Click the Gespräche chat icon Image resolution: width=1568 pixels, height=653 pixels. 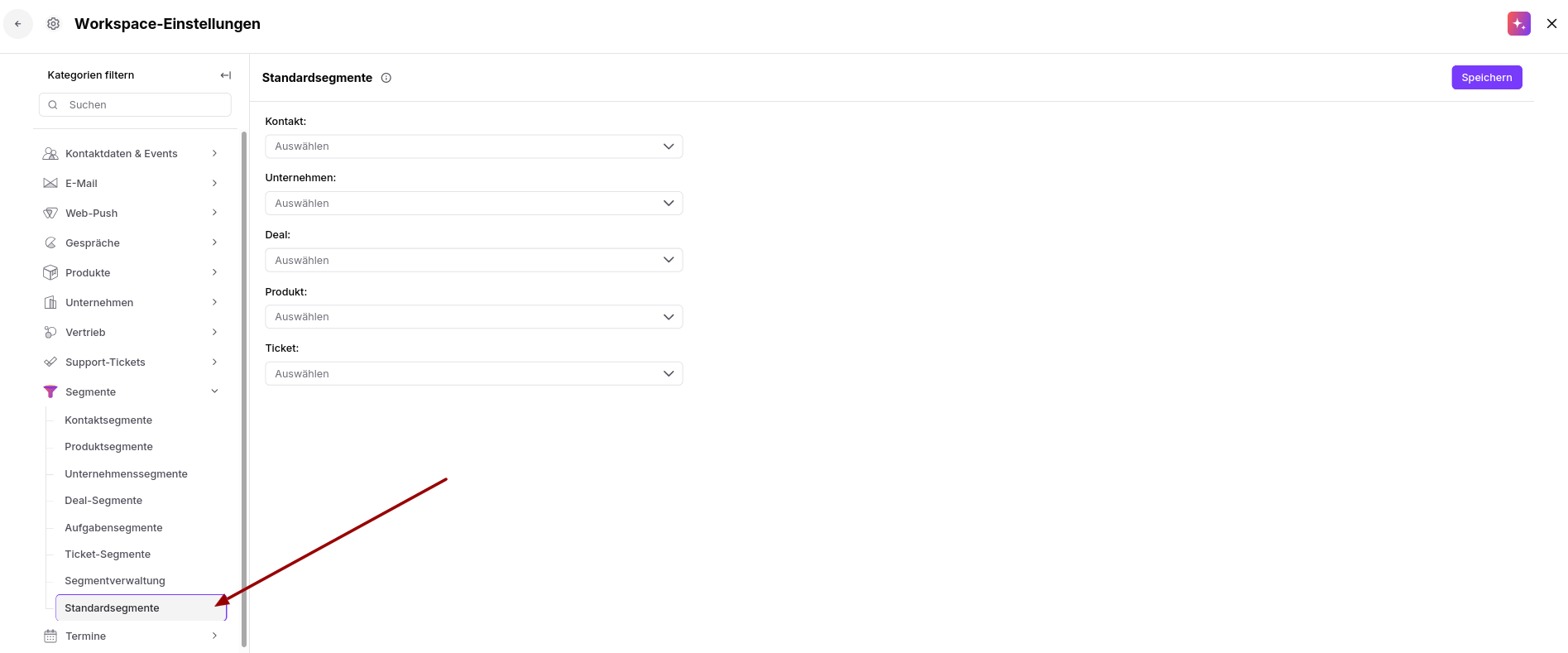(50, 242)
